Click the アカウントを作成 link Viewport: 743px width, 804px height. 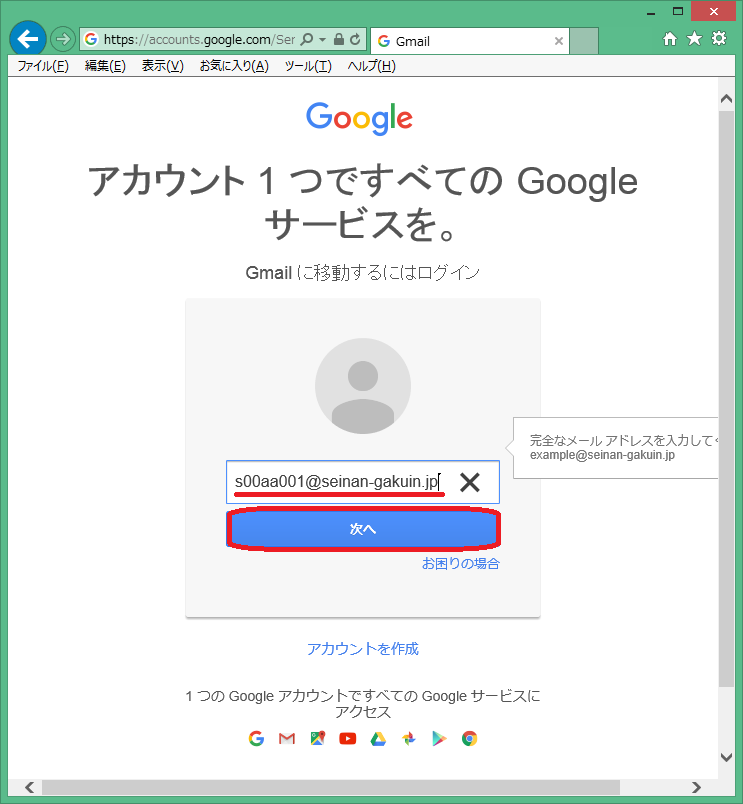pyautogui.click(x=363, y=649)
